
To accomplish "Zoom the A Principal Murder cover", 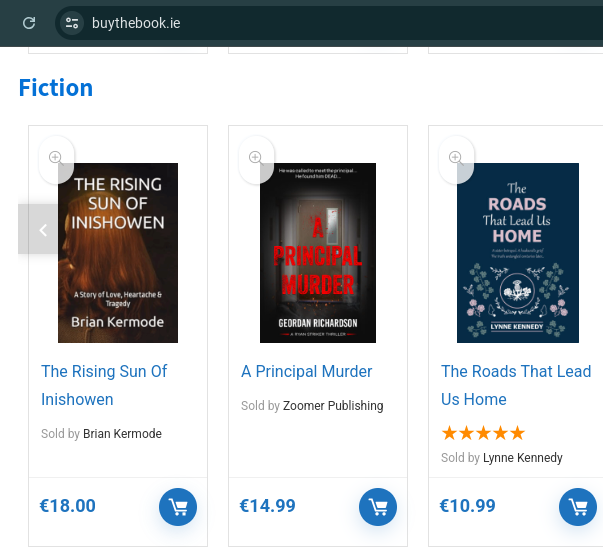I will click(256, 158).
